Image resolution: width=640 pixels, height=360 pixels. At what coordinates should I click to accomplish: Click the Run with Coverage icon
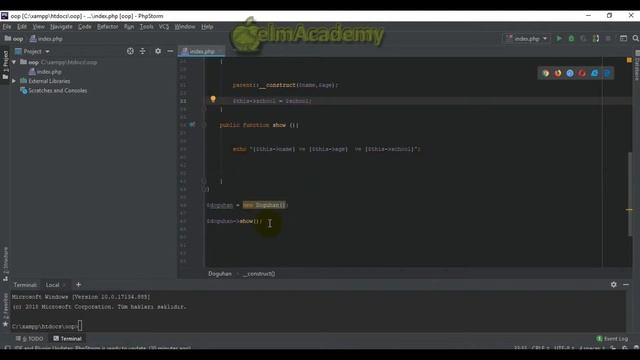pos(584,38)
